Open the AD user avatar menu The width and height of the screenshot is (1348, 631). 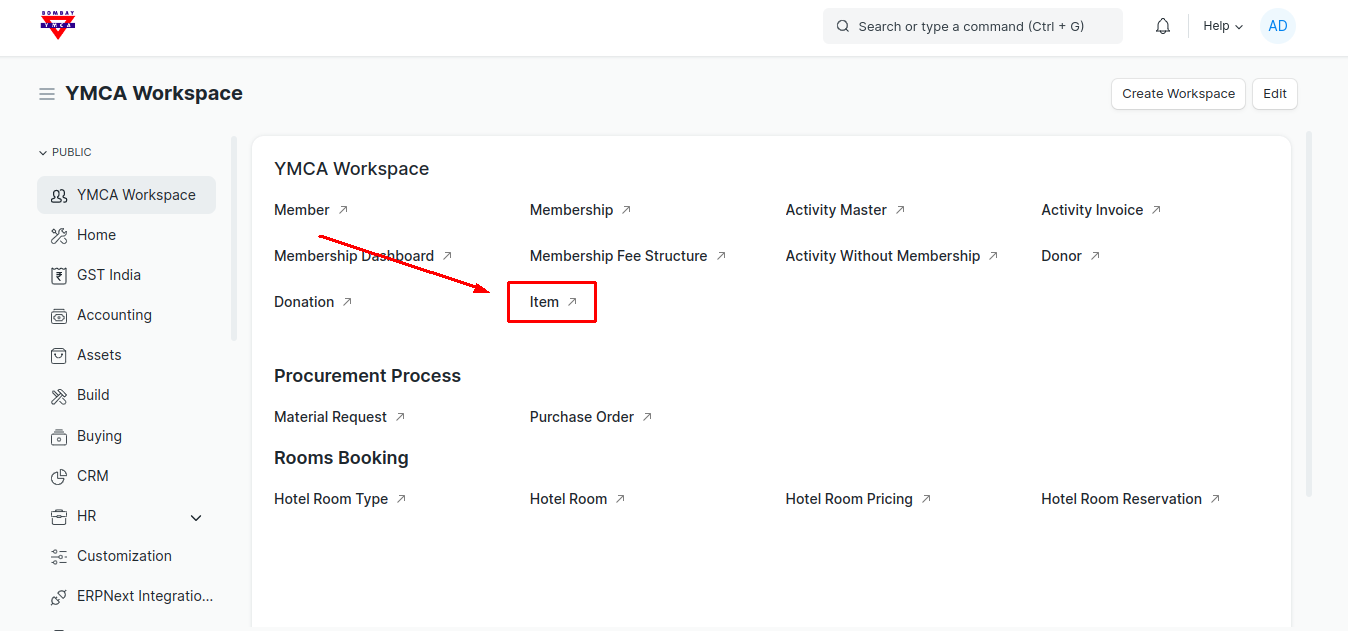click(1277, 27)
